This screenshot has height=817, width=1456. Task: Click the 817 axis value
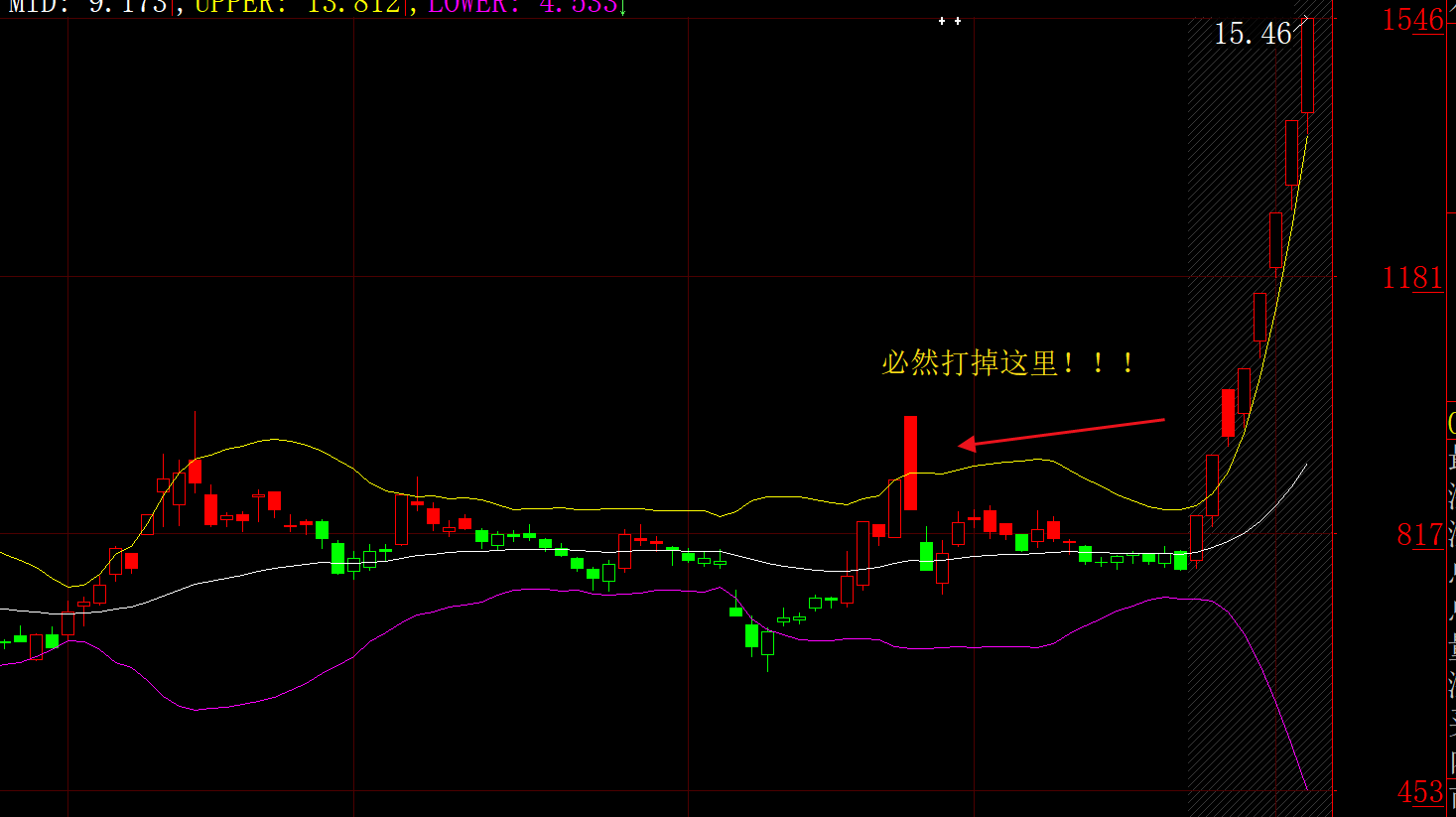1420,535
